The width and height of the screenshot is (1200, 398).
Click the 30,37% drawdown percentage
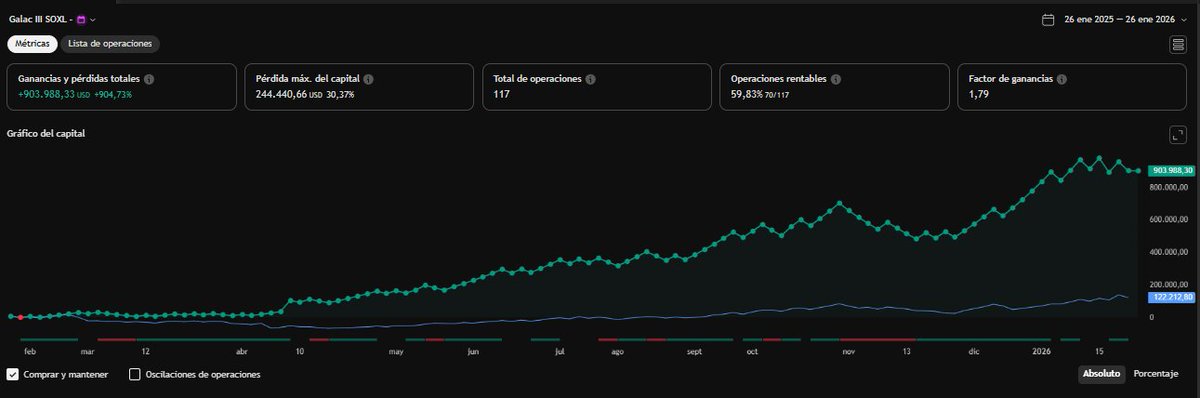[x=341, y=94]
